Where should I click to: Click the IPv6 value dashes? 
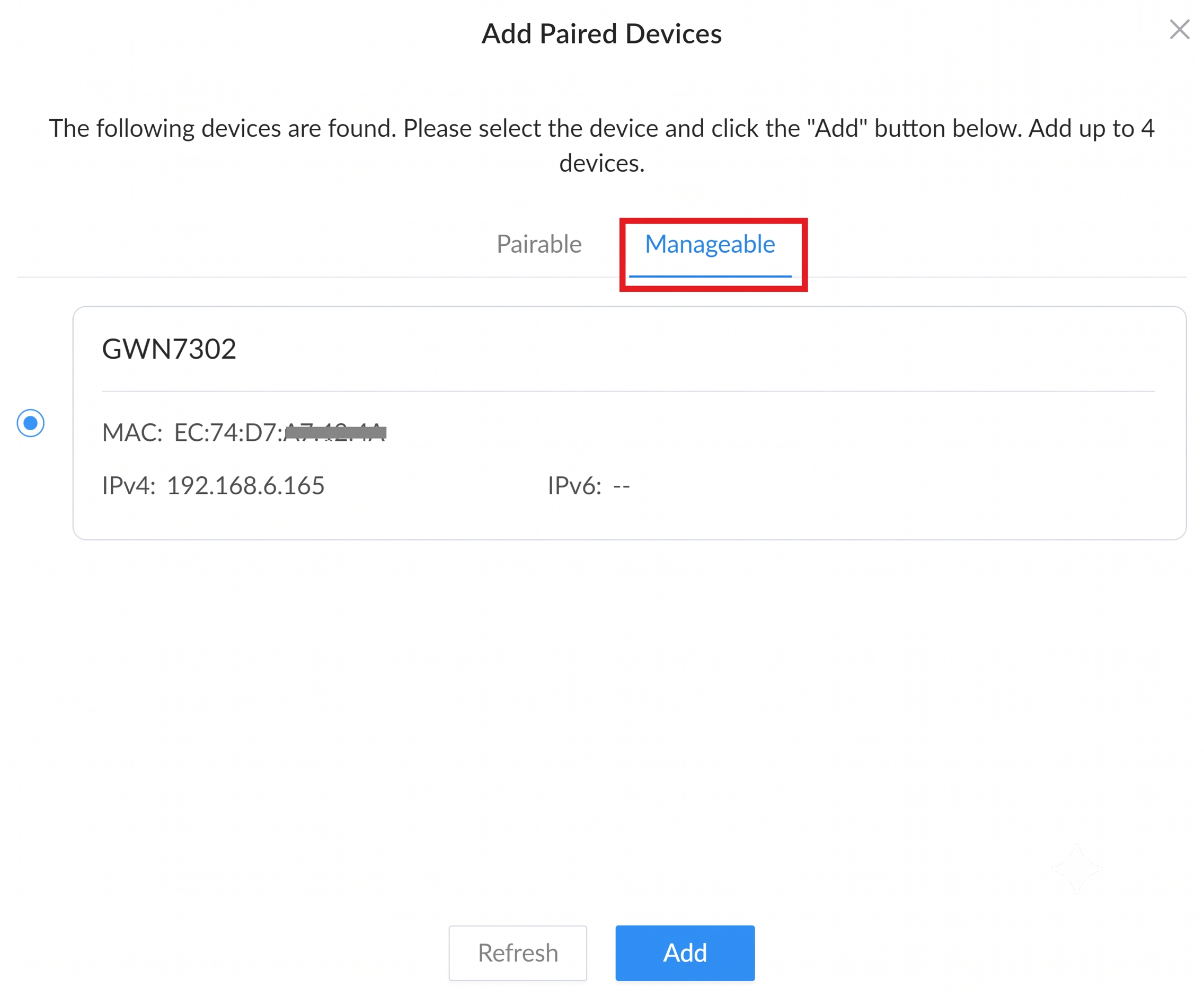click(622, 486)
